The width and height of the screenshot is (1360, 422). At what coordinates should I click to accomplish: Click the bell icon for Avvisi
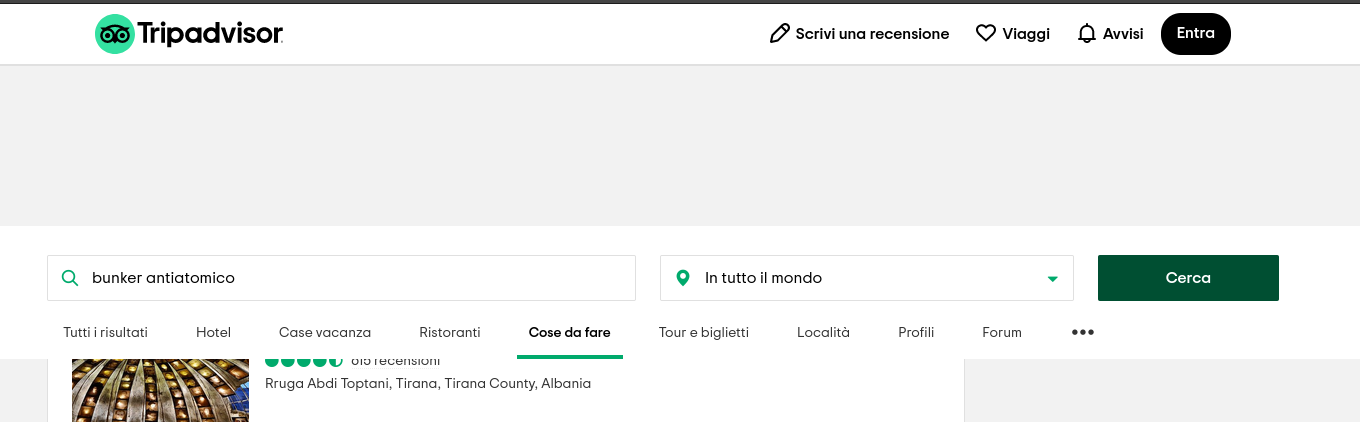coord(1087,34)
